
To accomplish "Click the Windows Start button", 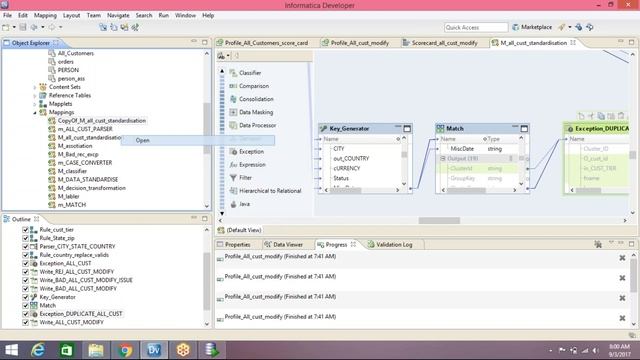I will coord(11,350).
